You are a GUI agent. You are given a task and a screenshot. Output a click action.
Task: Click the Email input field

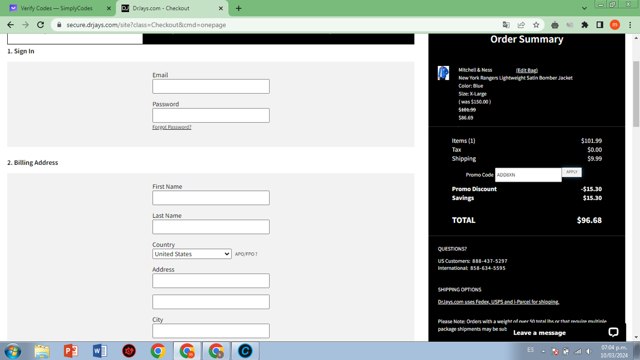coord(211,86)
